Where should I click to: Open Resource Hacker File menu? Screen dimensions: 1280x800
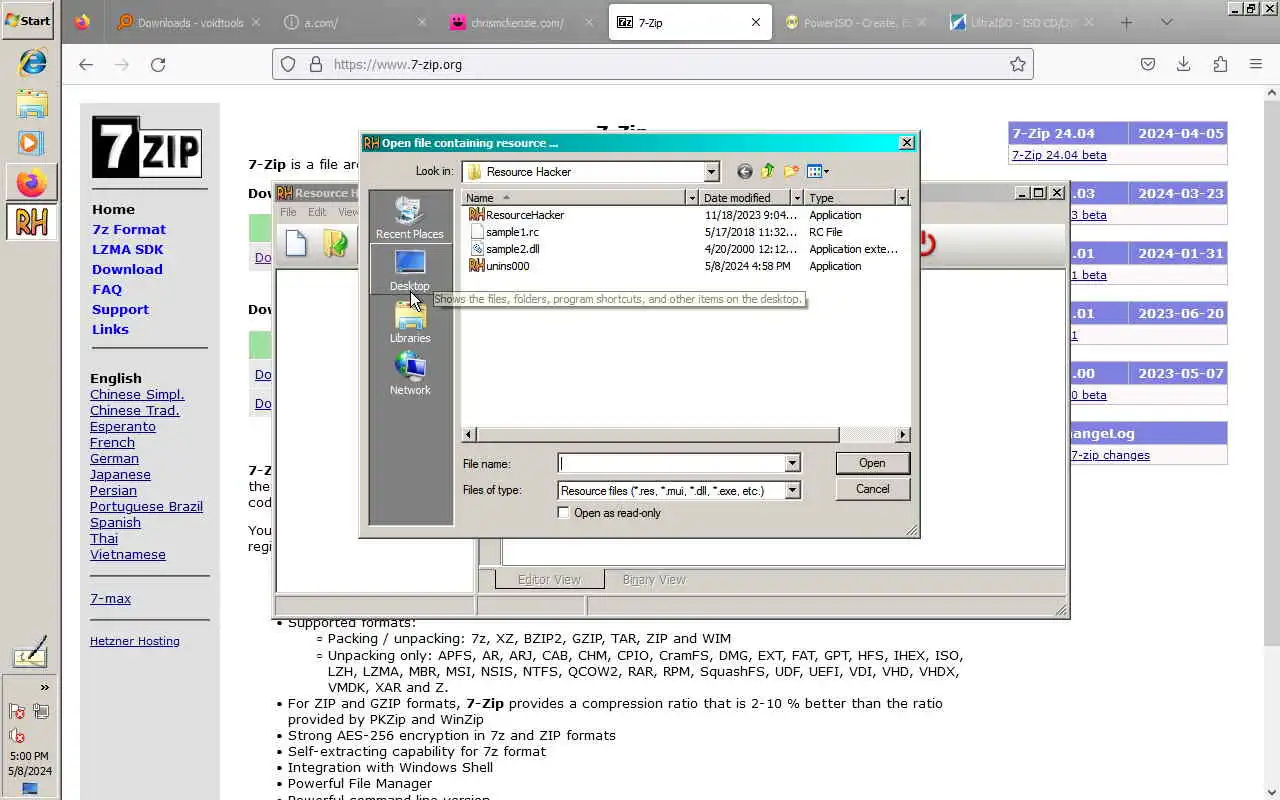pyautogui.click(x=288, y=212)
